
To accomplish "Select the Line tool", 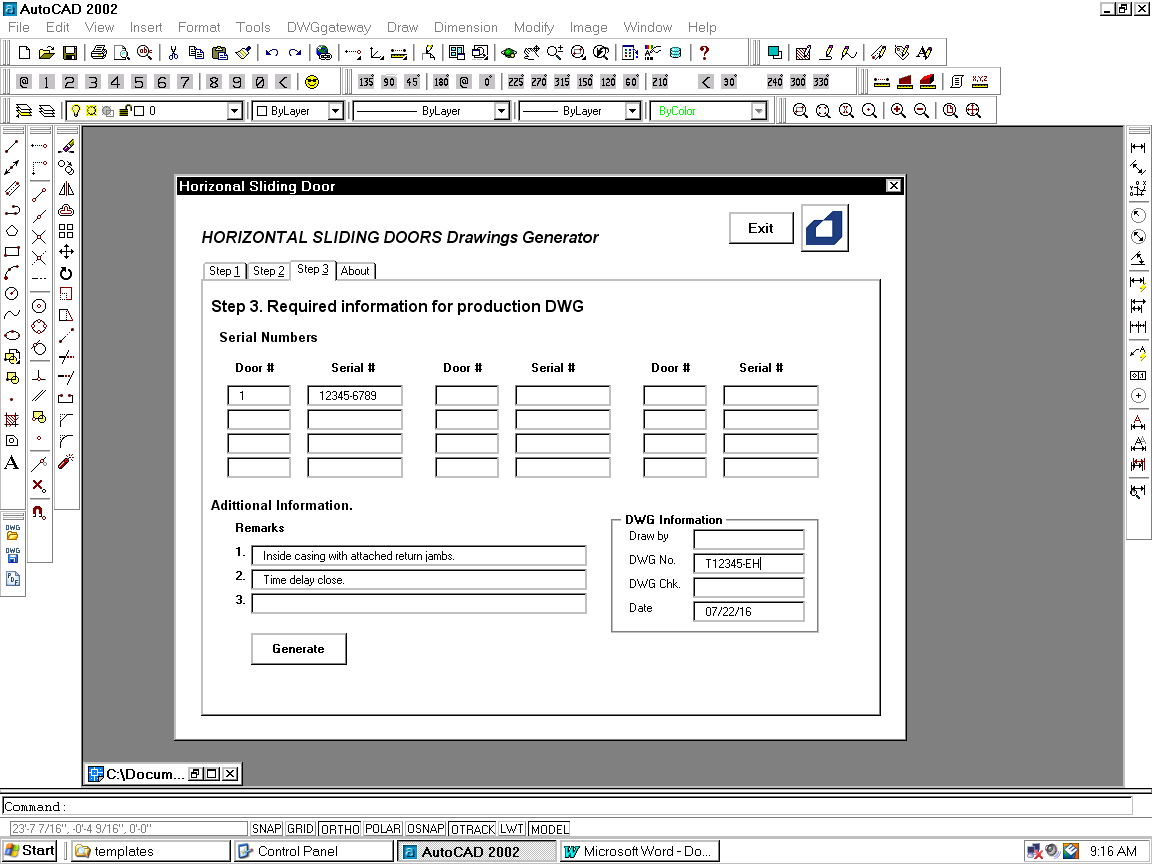I will [x=13, y=146].
